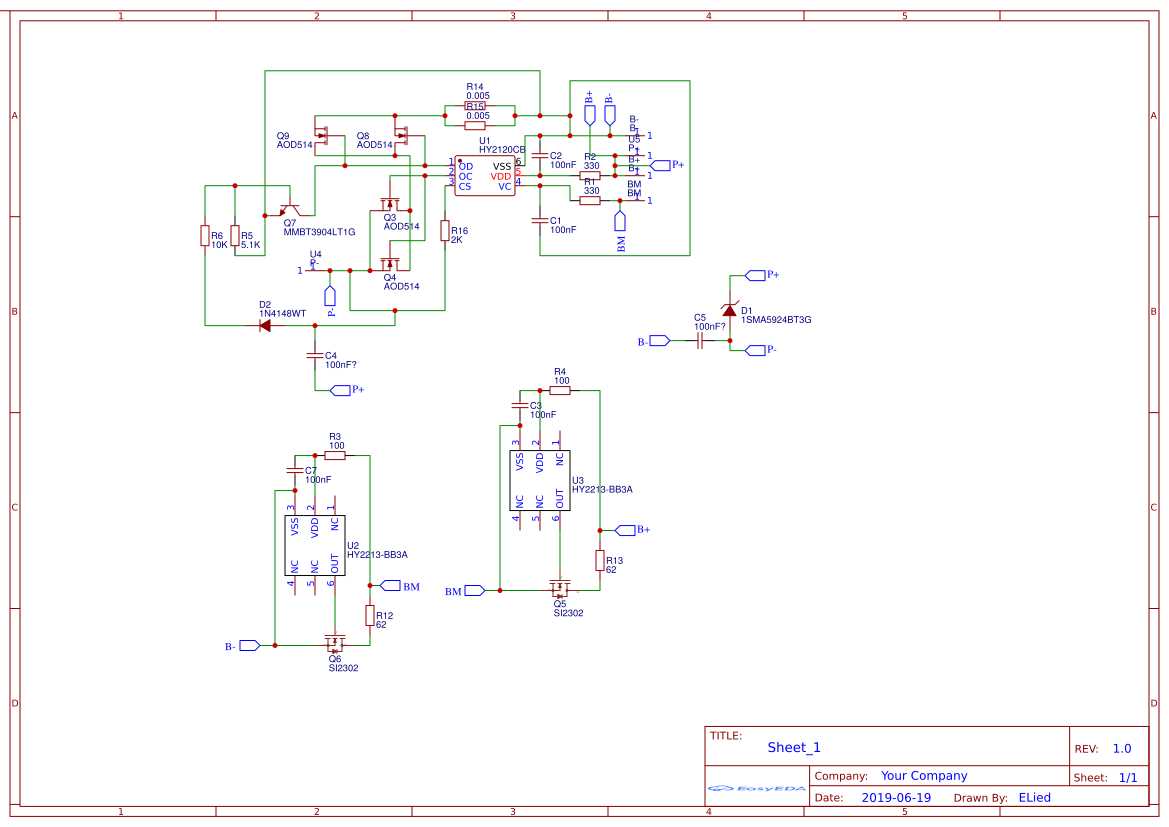
Task: Select the U3 HY2213-BB3A chip body
Action: pyautogui.click(x=540, y=480)
